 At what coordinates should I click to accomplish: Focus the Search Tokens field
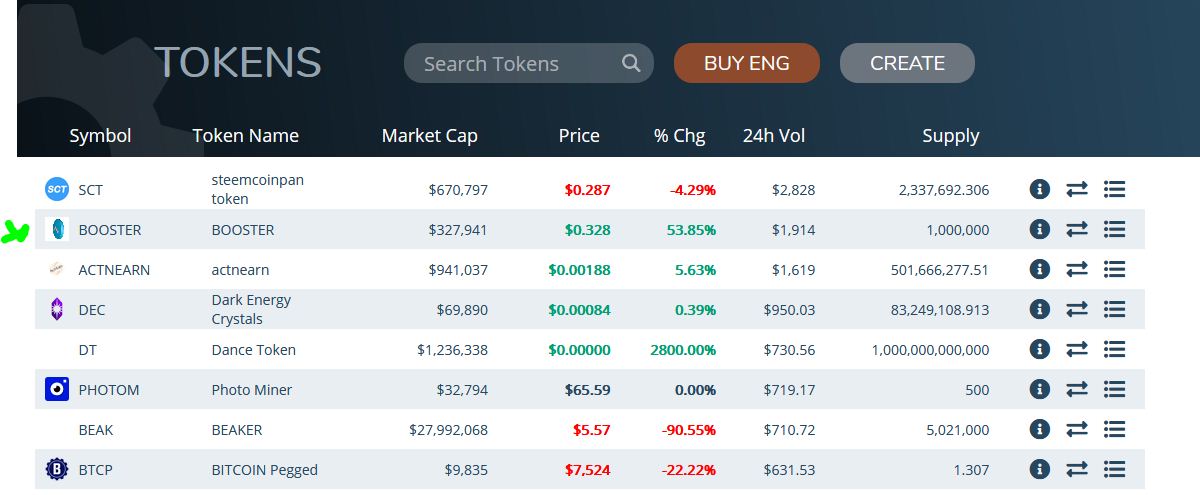[528, 63]
